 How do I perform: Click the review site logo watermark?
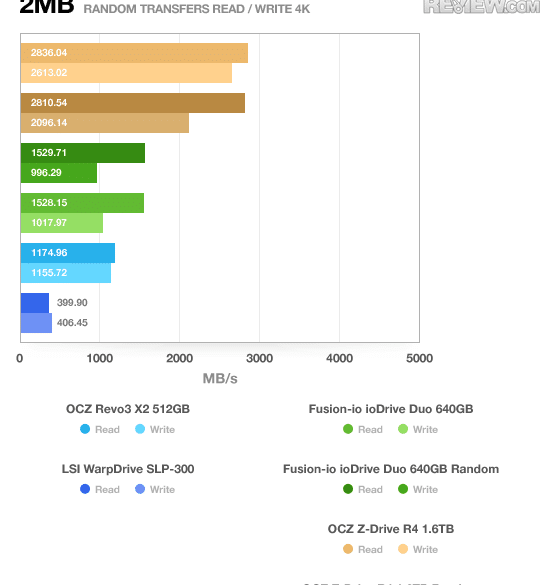point(482,7)
